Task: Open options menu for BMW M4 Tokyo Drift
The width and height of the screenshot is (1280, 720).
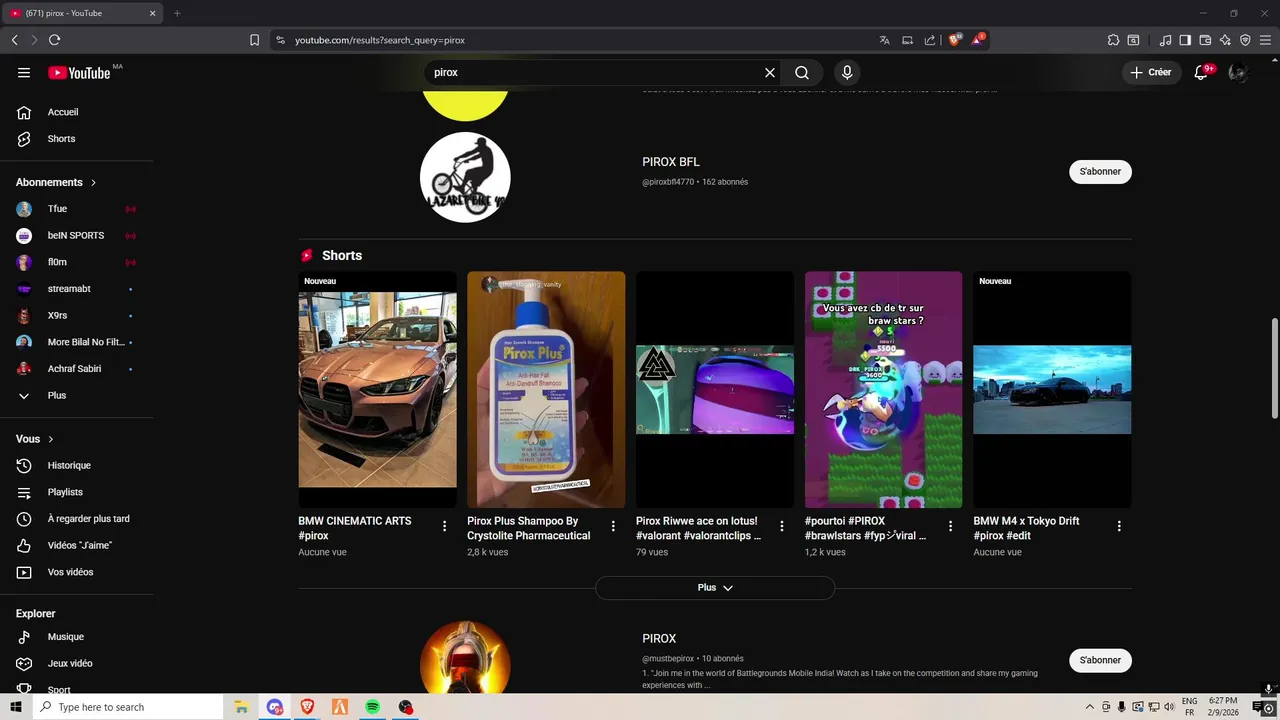Action: click(1119, 526)
